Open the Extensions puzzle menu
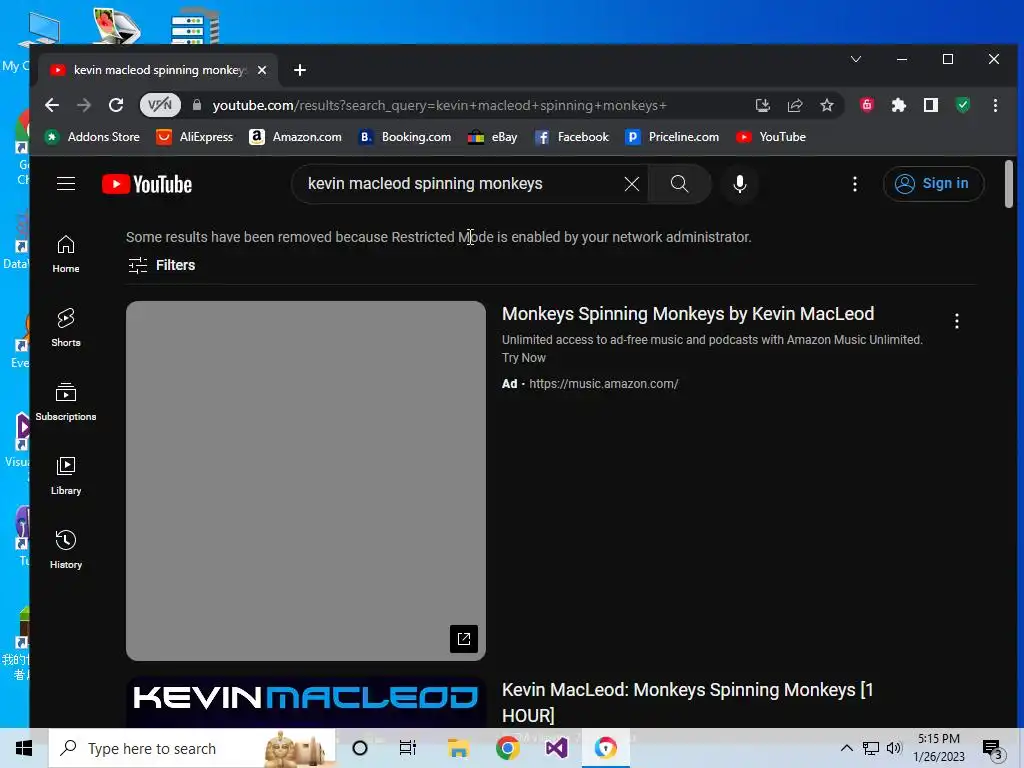Screen dimensions: 1024x768 [899, 105]
